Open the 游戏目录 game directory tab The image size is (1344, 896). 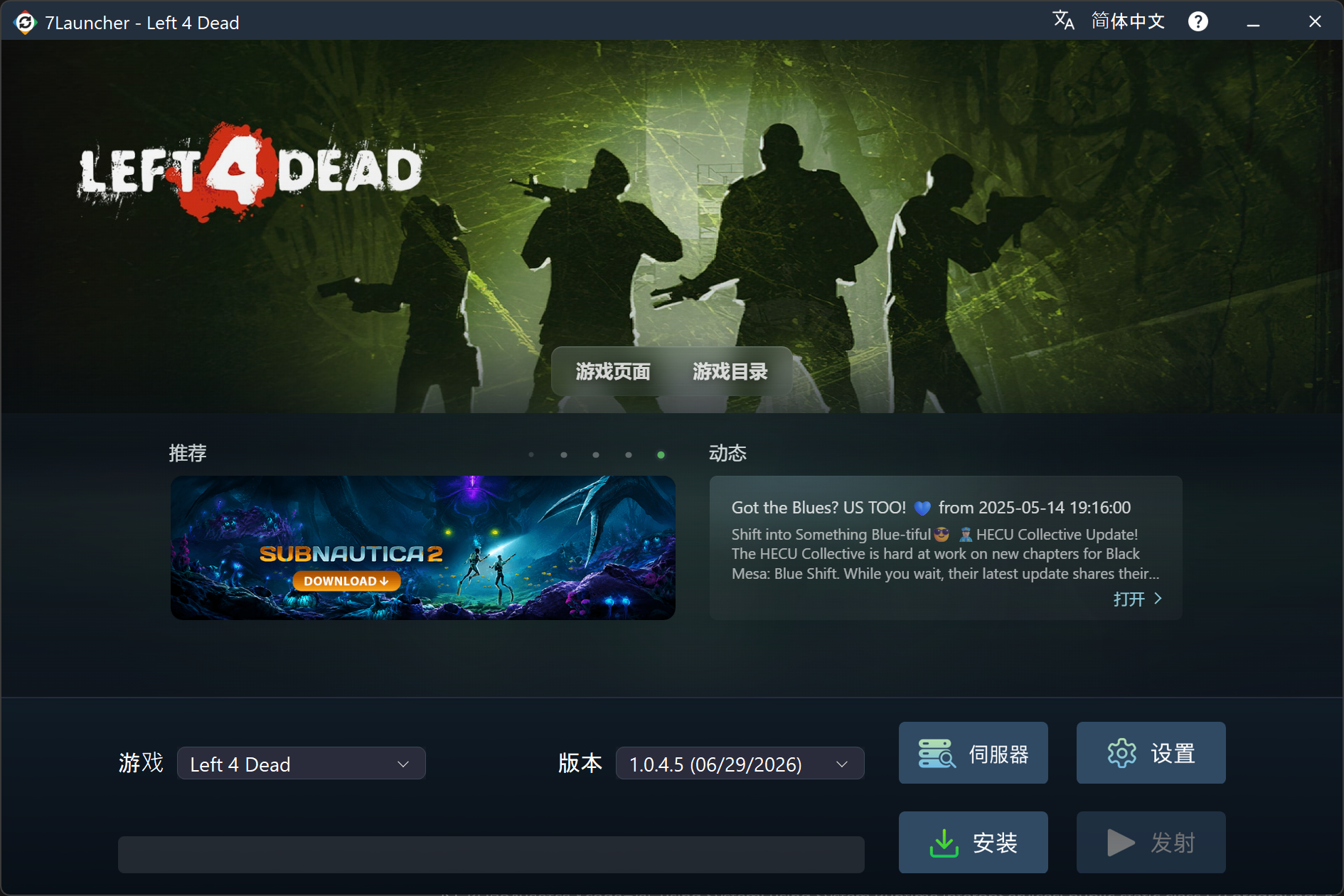(730, 371)
